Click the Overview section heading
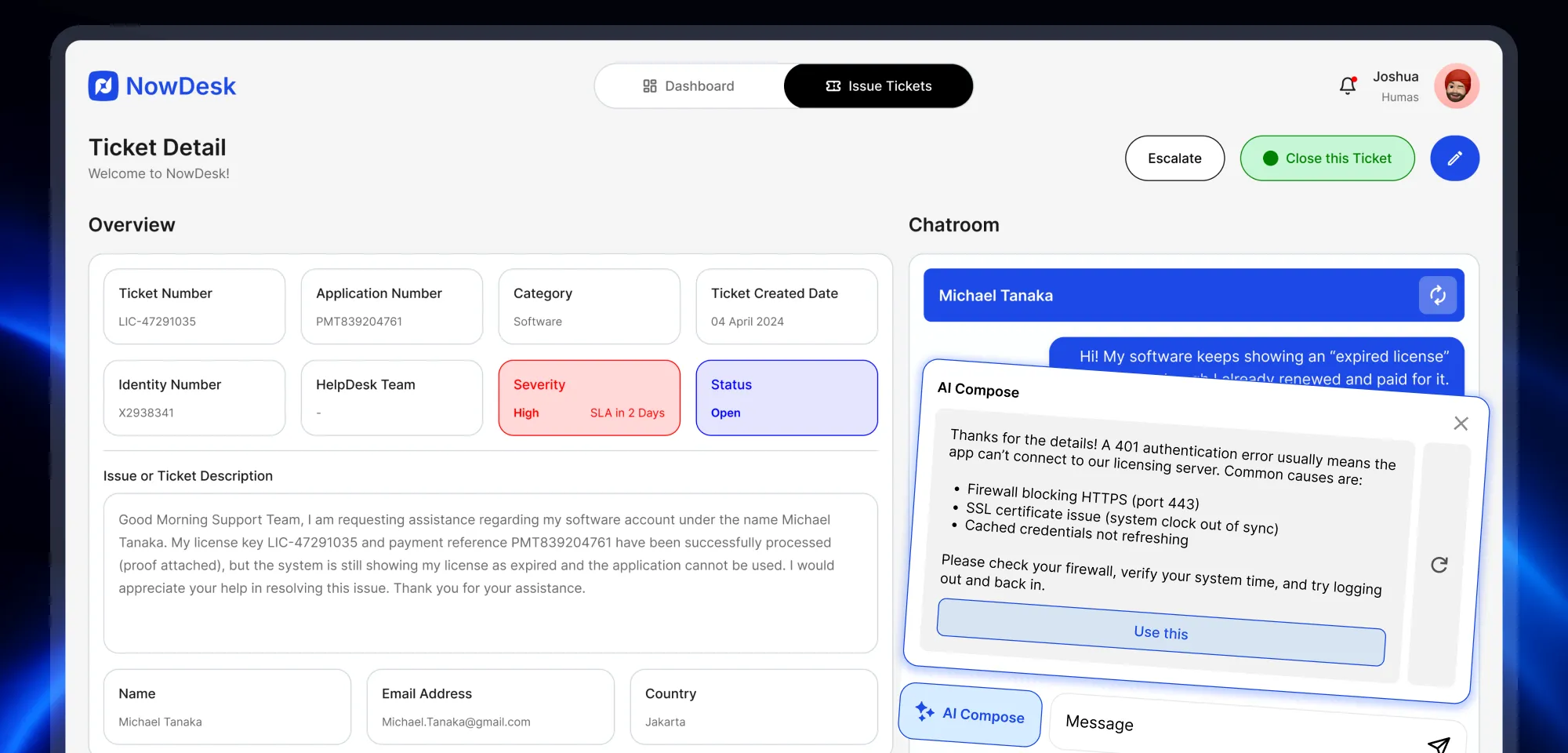The width and height of the screenshot is (1568, 753). [132, 225]
